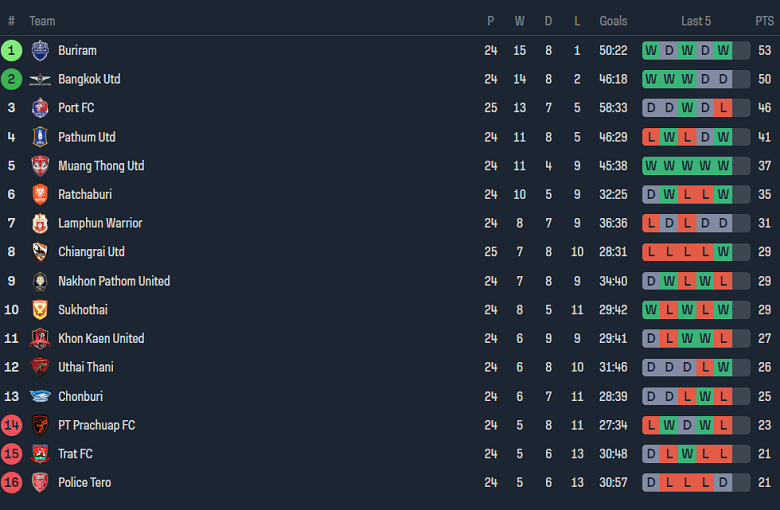
Task: Click the green rank 1 position badge
Action: tap(12, 50)
